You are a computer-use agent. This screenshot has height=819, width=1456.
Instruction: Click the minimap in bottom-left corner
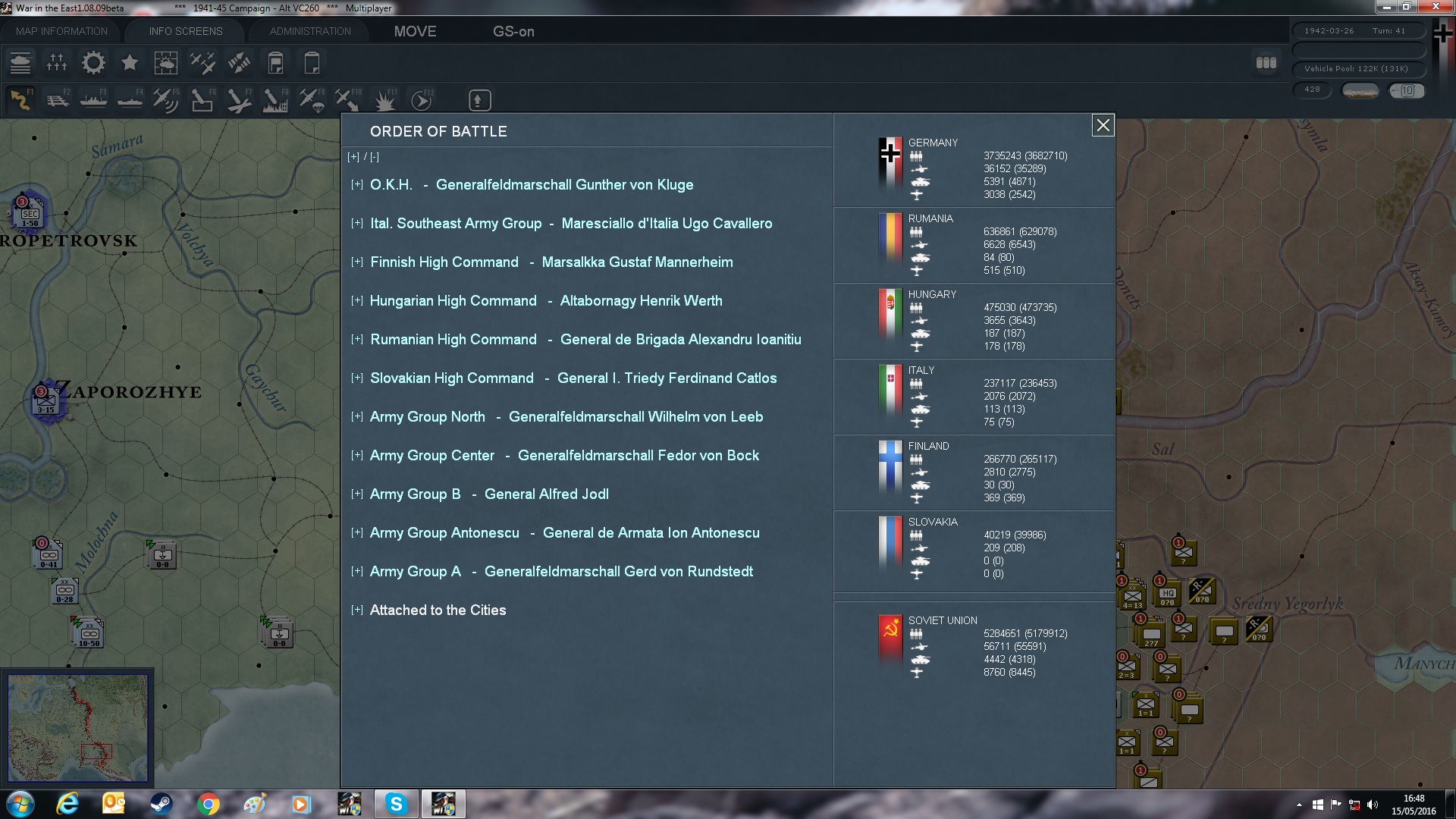77,728
